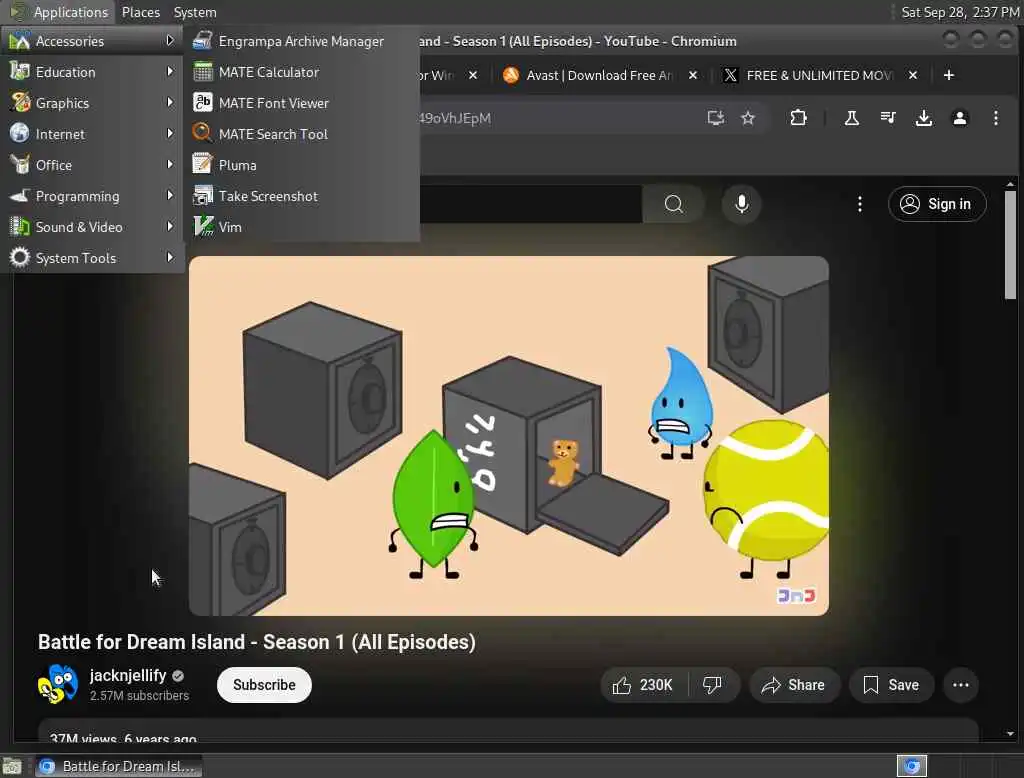Viewport: 1024px width, 778px height.
Task: Click the scrollbar down arrow
Action: coord(1010,734)
